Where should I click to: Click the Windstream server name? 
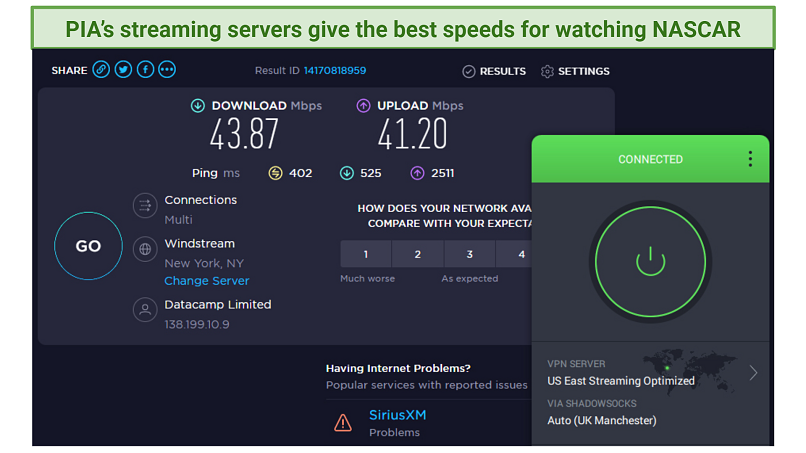point(199,244)
